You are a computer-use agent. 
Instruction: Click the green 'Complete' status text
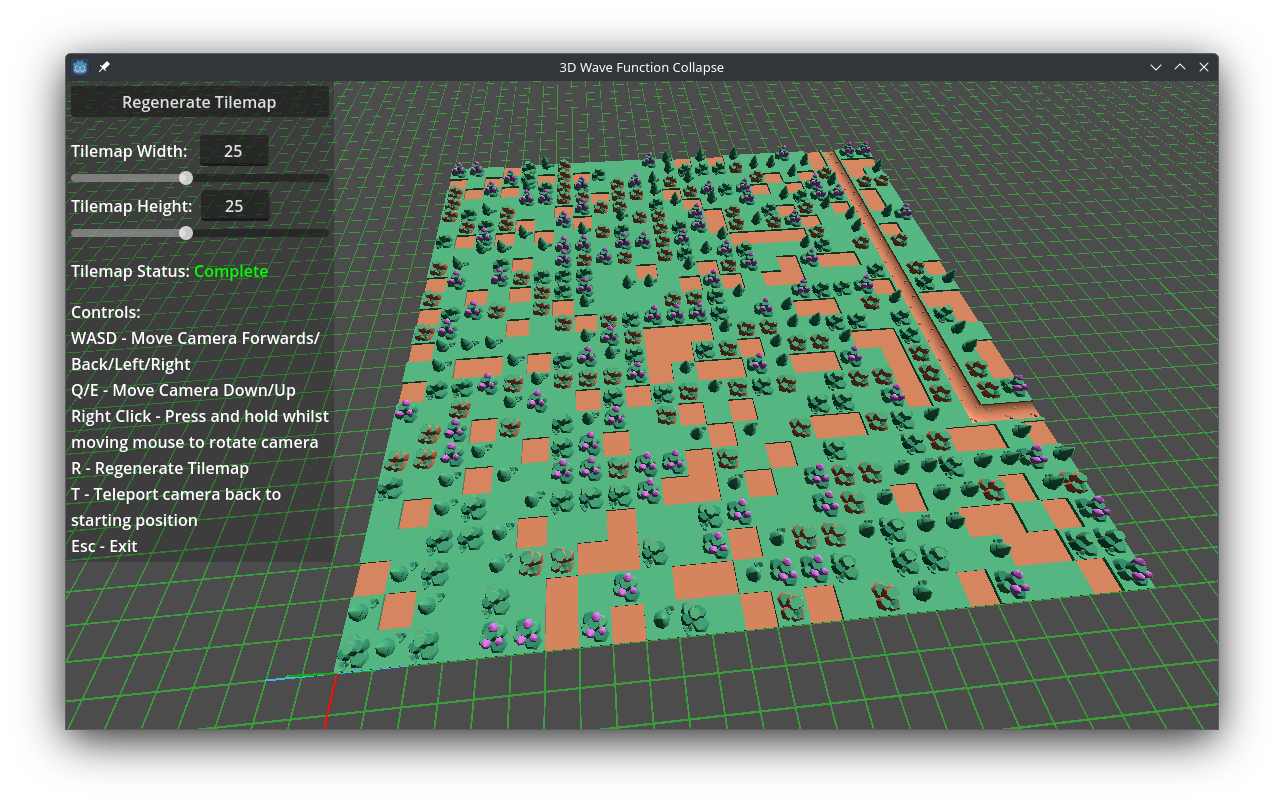[x=231, y=271]
